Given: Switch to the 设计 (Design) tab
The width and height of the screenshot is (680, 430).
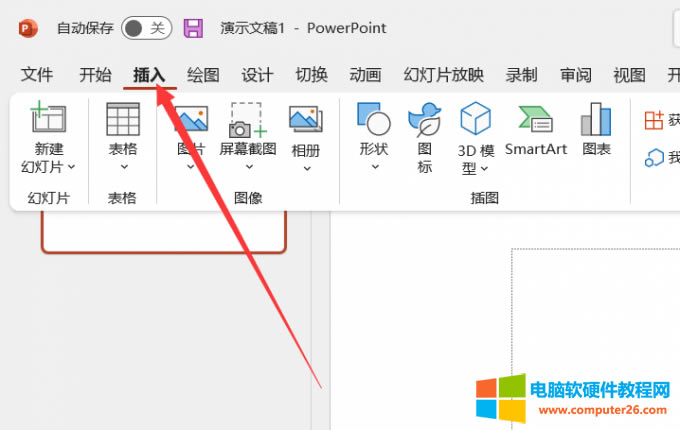Looking at the screenshot, I should 257,75.
